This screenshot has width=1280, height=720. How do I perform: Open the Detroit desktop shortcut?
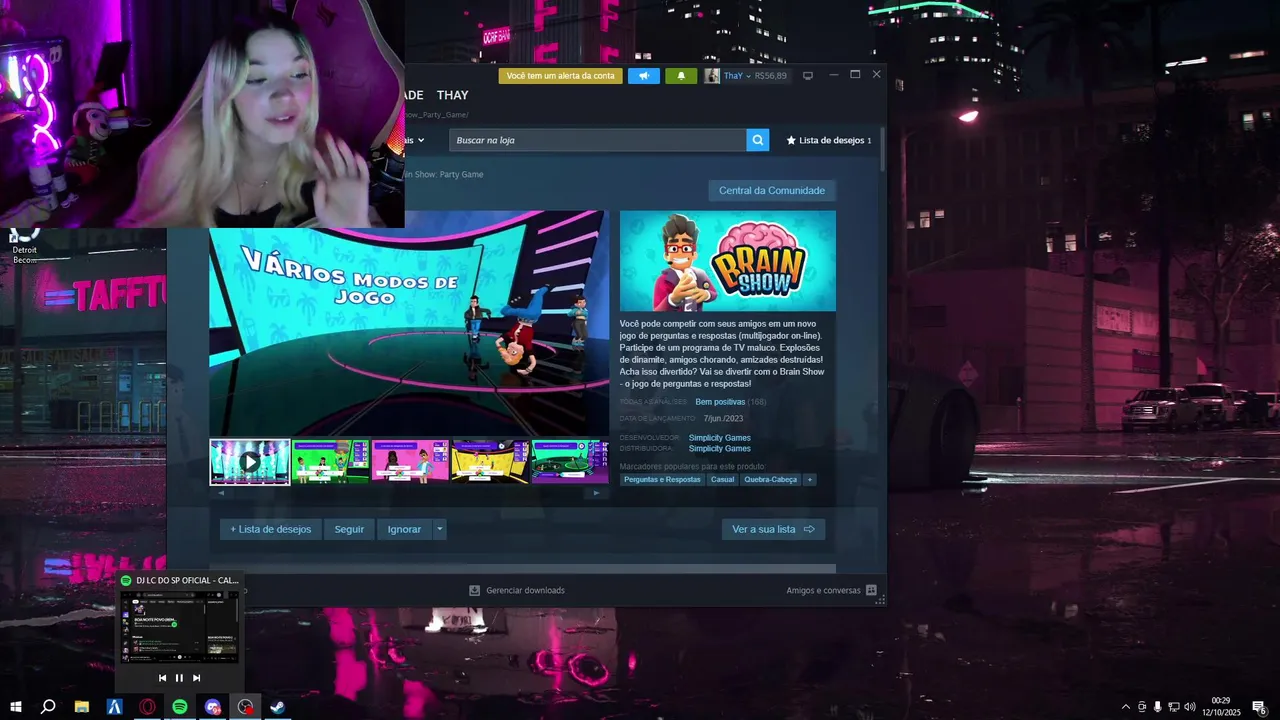click(x=25, y=246)
